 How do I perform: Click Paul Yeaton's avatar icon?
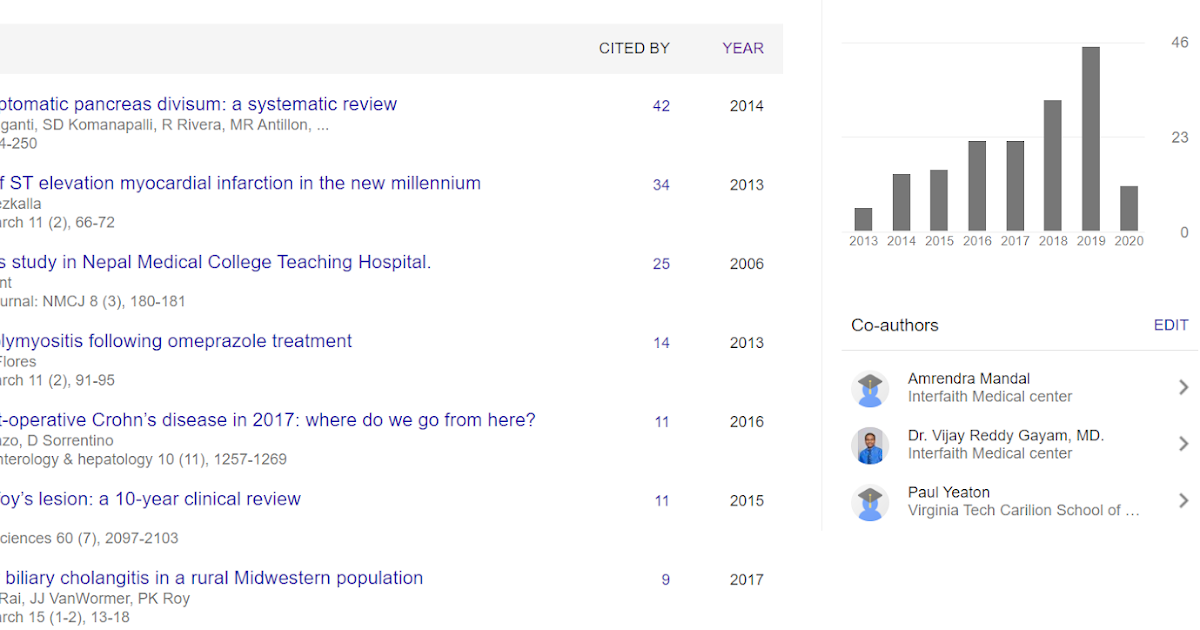tap(870, 502)
